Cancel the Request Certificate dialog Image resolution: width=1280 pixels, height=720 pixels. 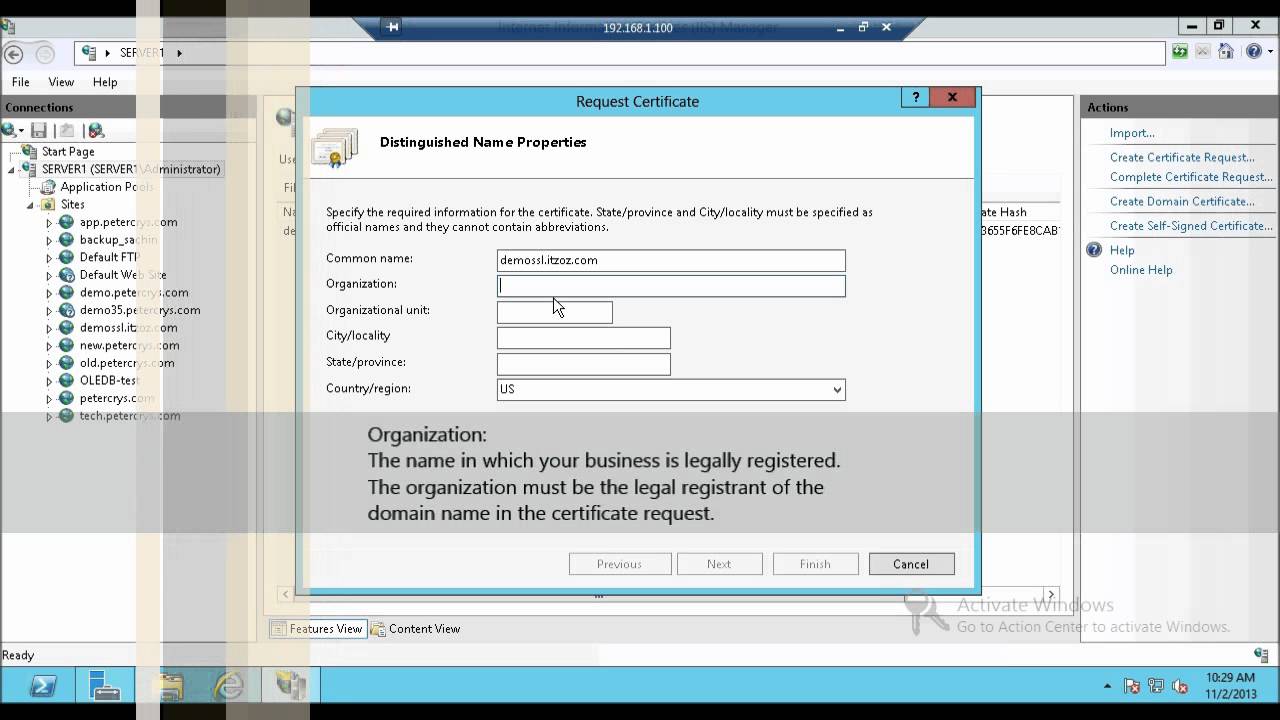pyautogui.click(x=911, y=564)
